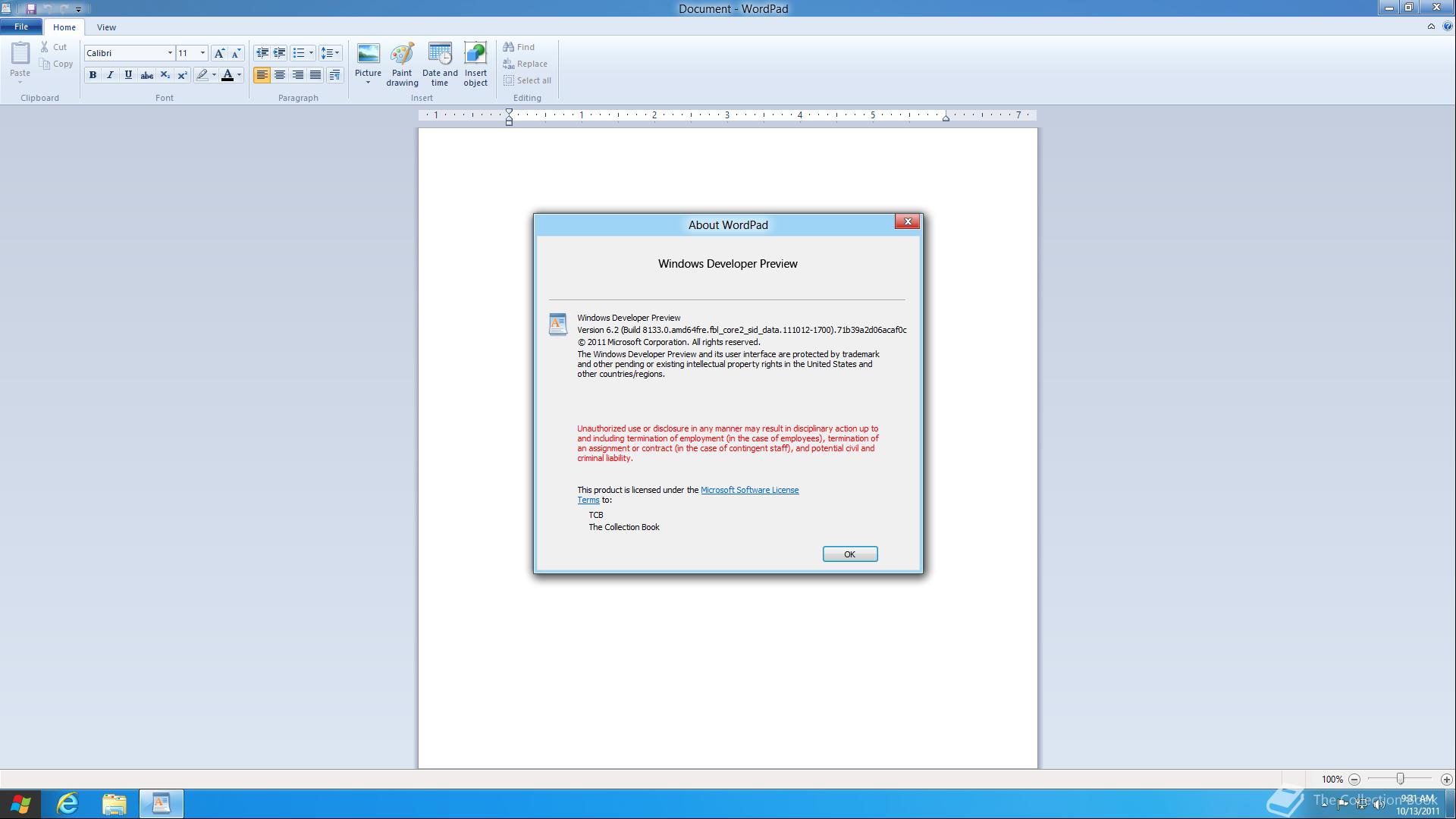The width and height of the screenshot is (1456, 819).
Task: Toggle Underline formatting
Action: tap(128, 75)
